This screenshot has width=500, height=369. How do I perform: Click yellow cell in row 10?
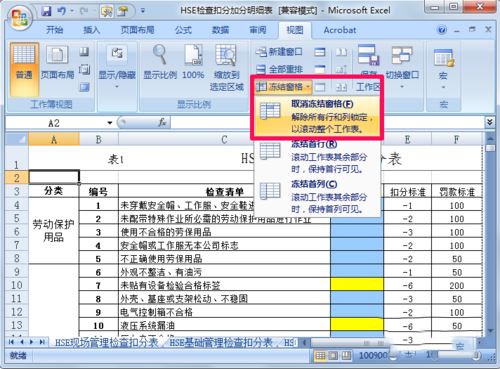357,284
